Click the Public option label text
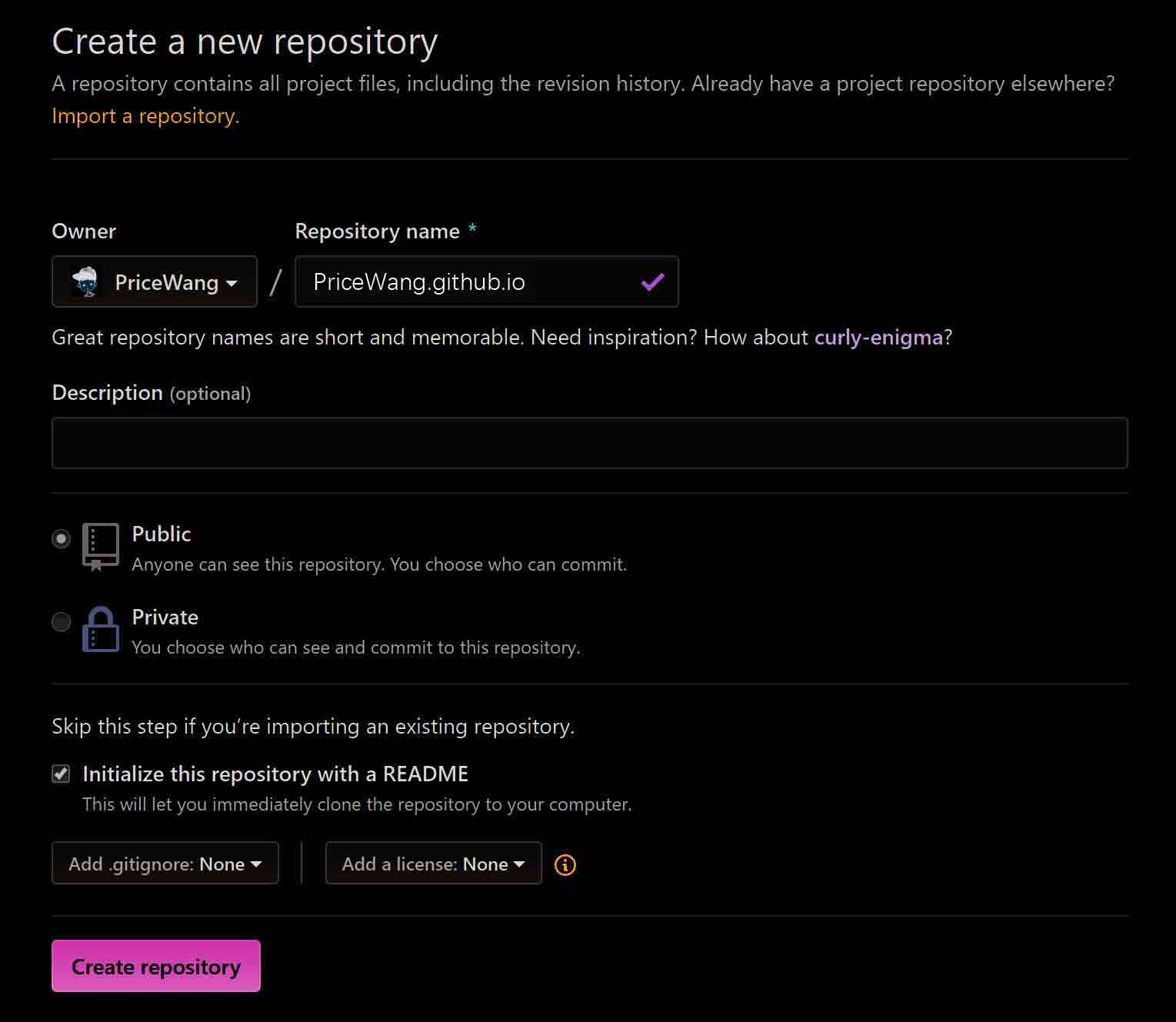Viewport: 1176px width, 1022px height. 162,534
